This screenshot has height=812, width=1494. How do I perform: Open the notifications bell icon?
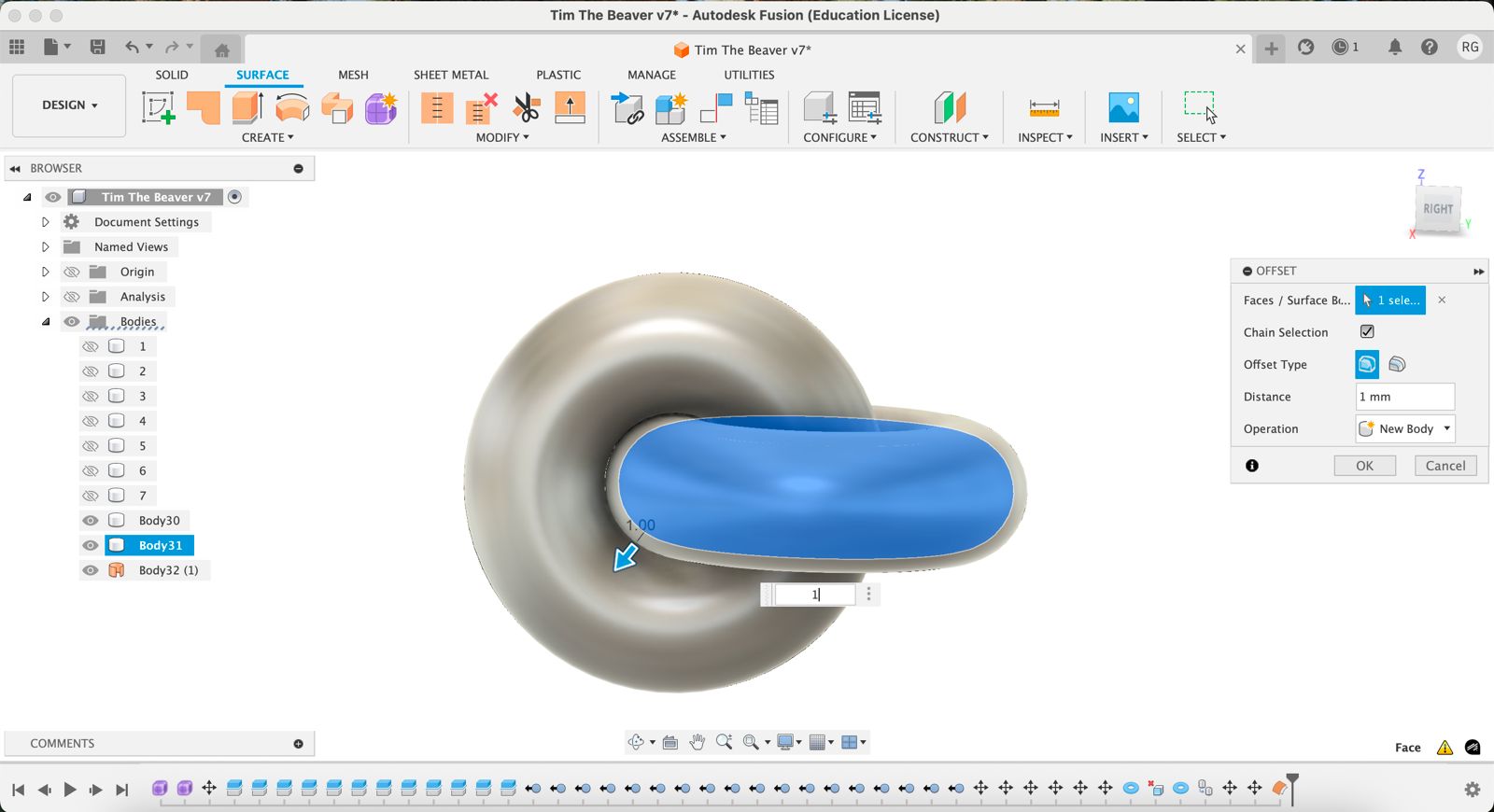point(1394,47)
